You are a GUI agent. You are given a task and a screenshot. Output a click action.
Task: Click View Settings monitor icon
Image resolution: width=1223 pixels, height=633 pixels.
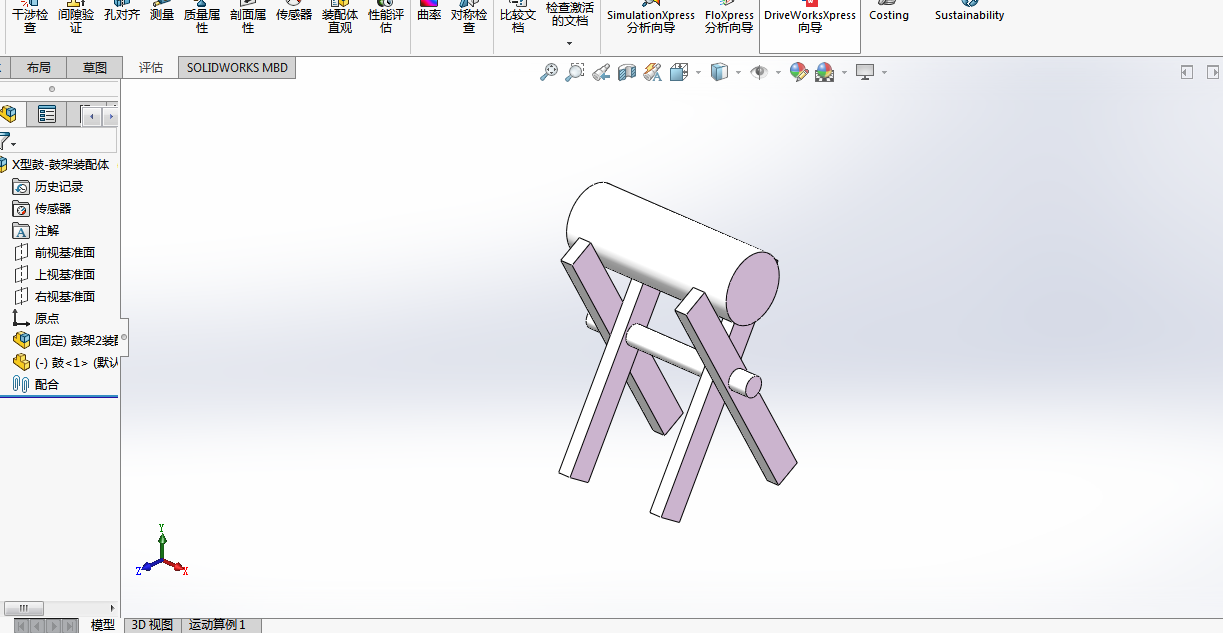click(865, 72)
